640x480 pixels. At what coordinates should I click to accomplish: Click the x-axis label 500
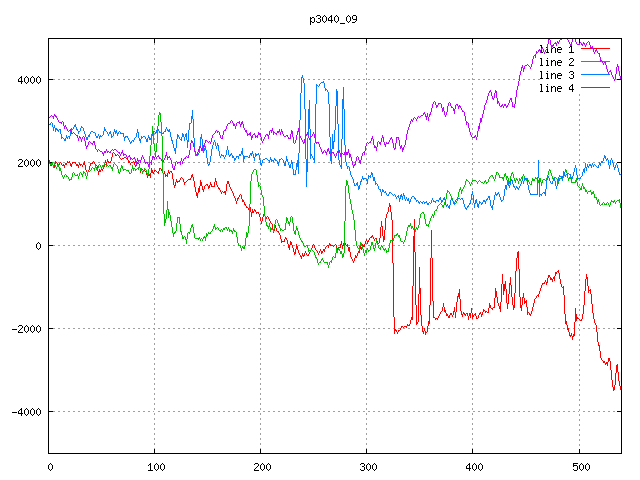(581, 467)
